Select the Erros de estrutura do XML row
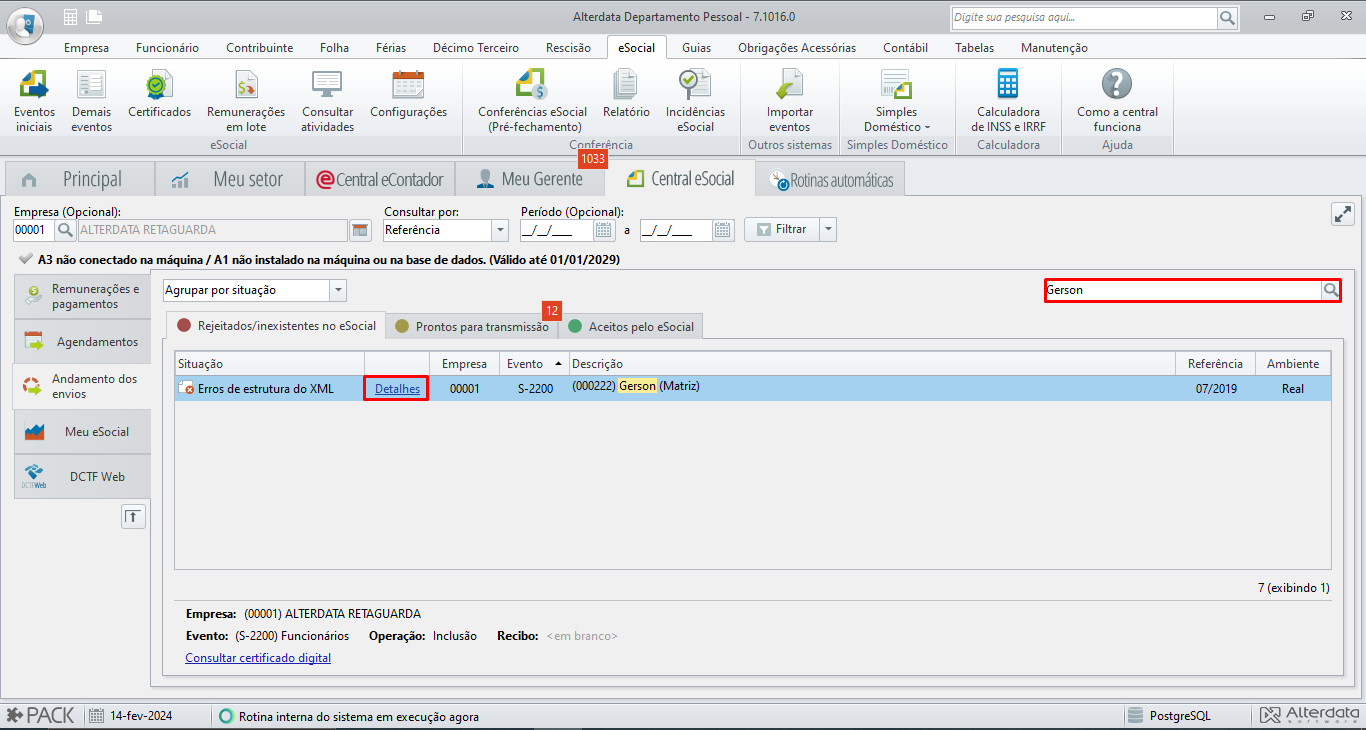 (x=753, y=388)
